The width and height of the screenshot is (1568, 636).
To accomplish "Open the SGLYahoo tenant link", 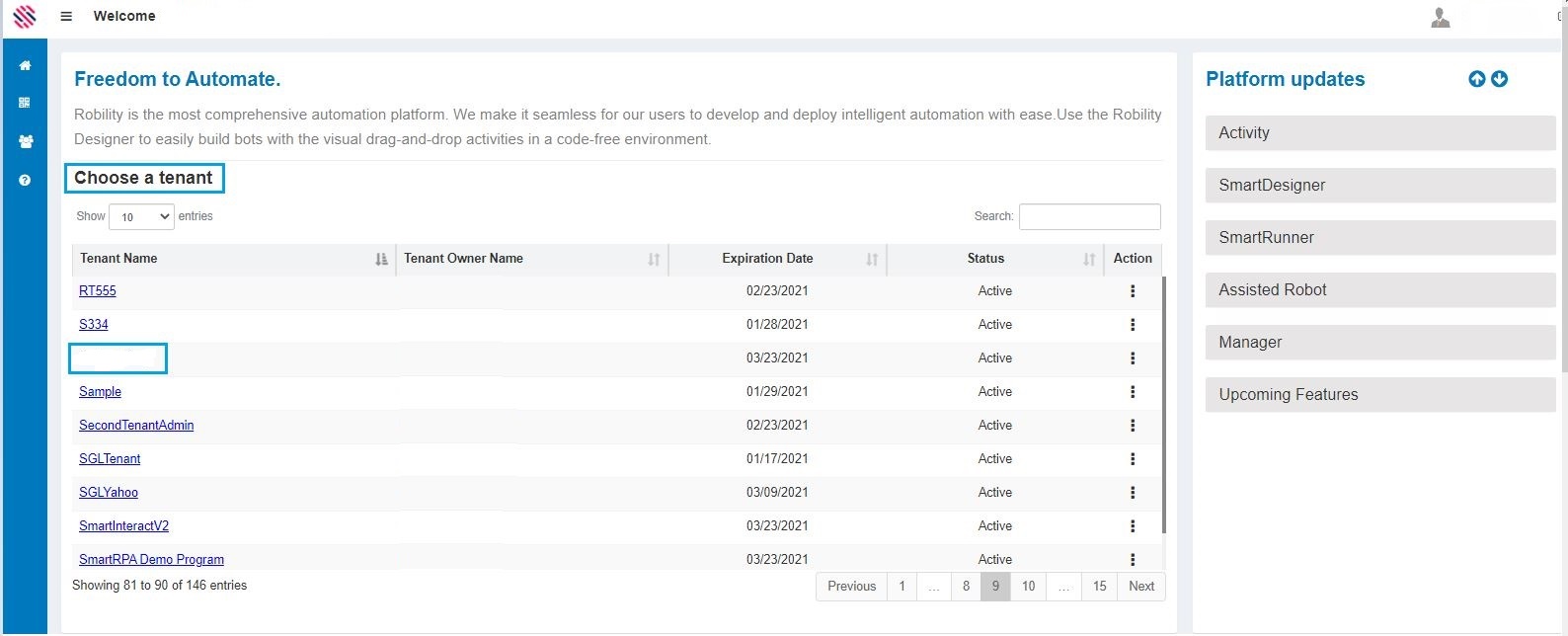I will [109, 493].
